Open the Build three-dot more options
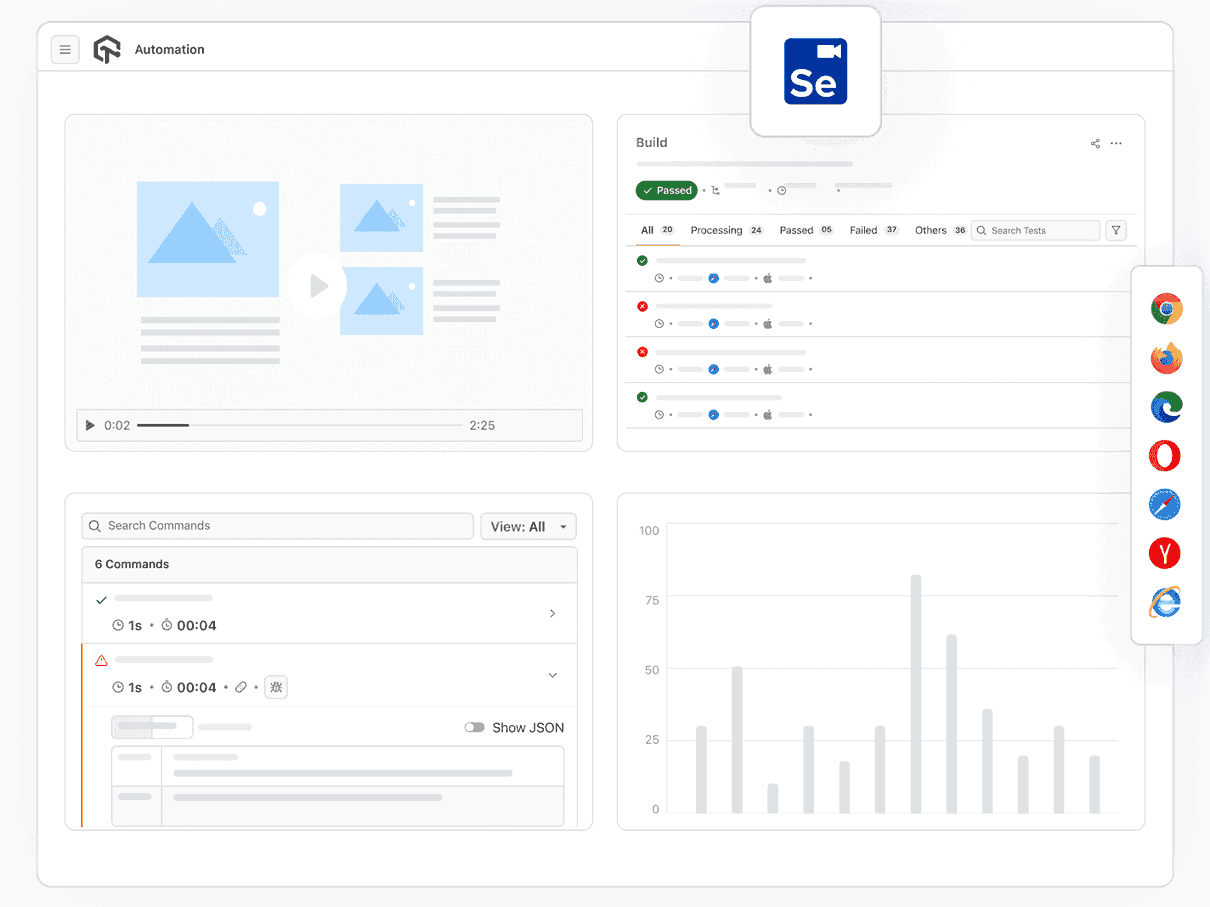Image resolution: width=1210 pixels, height=907 pixels. pyautogui.click(x=1117, y=144)
